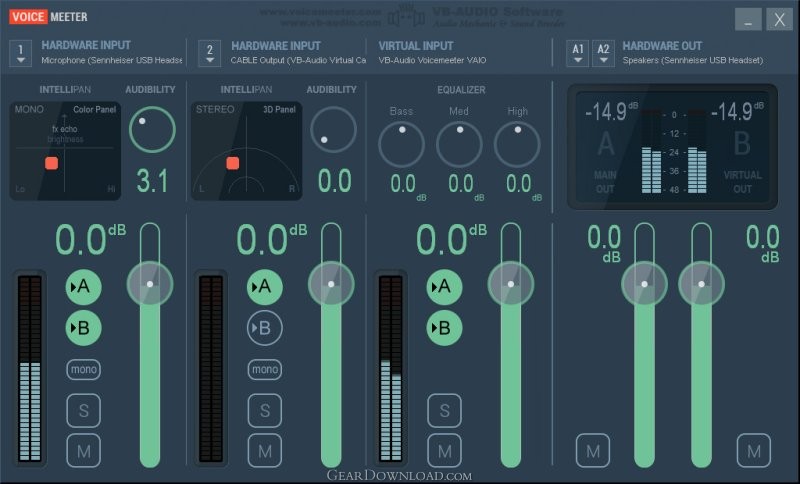Click the 0.0 dB gain readout of input 1

90,239
